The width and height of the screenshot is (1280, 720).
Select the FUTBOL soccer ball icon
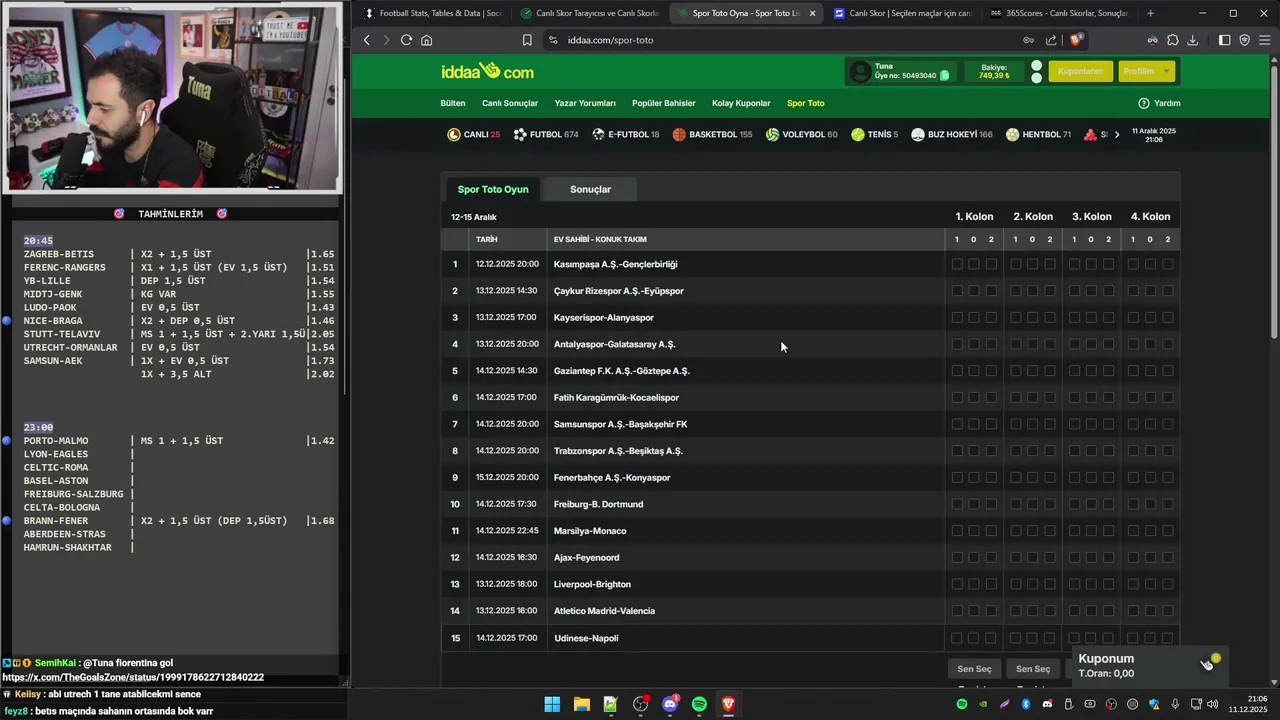coord(520,134)
